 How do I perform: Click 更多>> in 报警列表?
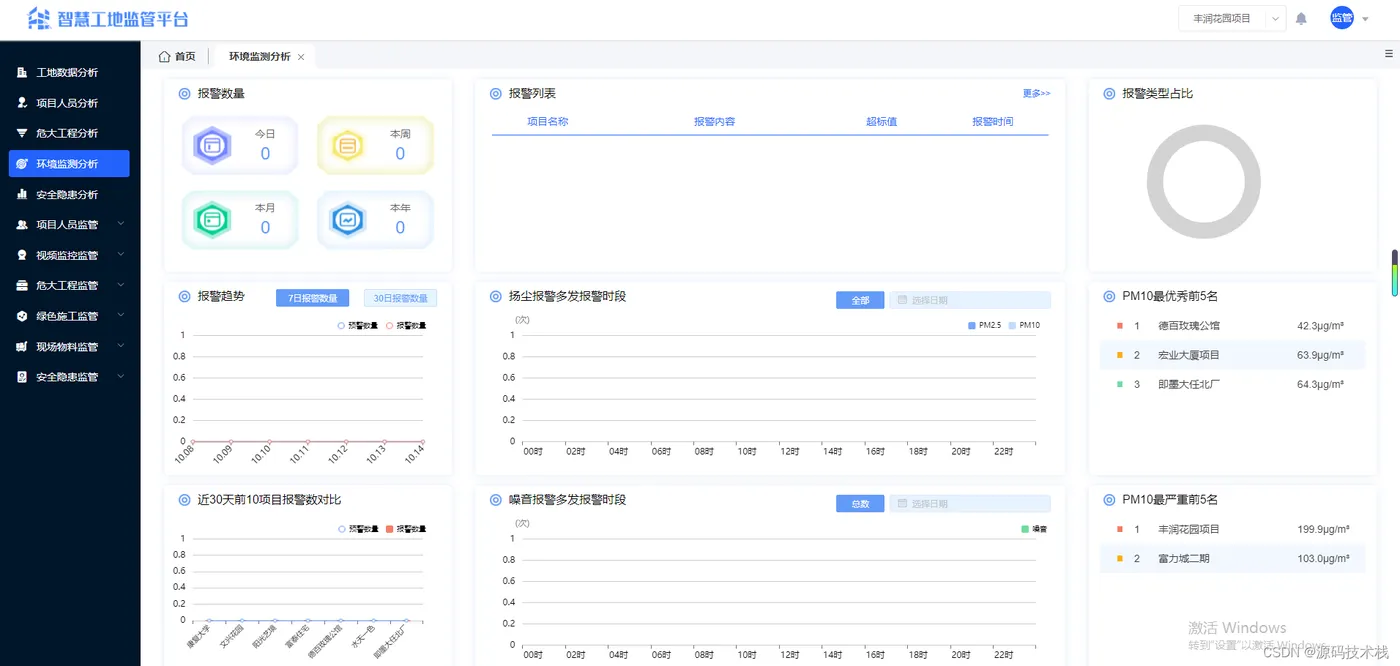(1036, 94)
